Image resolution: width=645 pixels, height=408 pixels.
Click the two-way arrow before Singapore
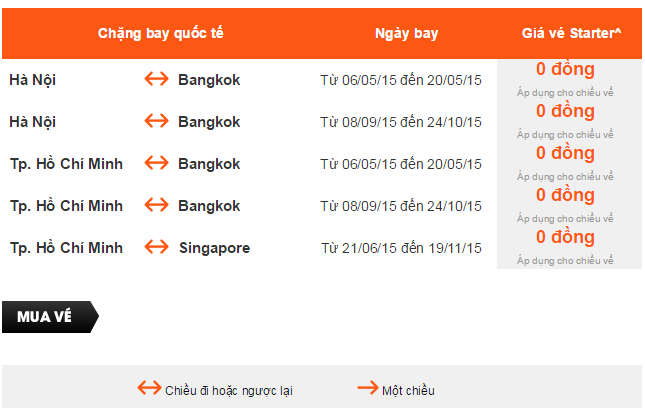coord(157,247)
